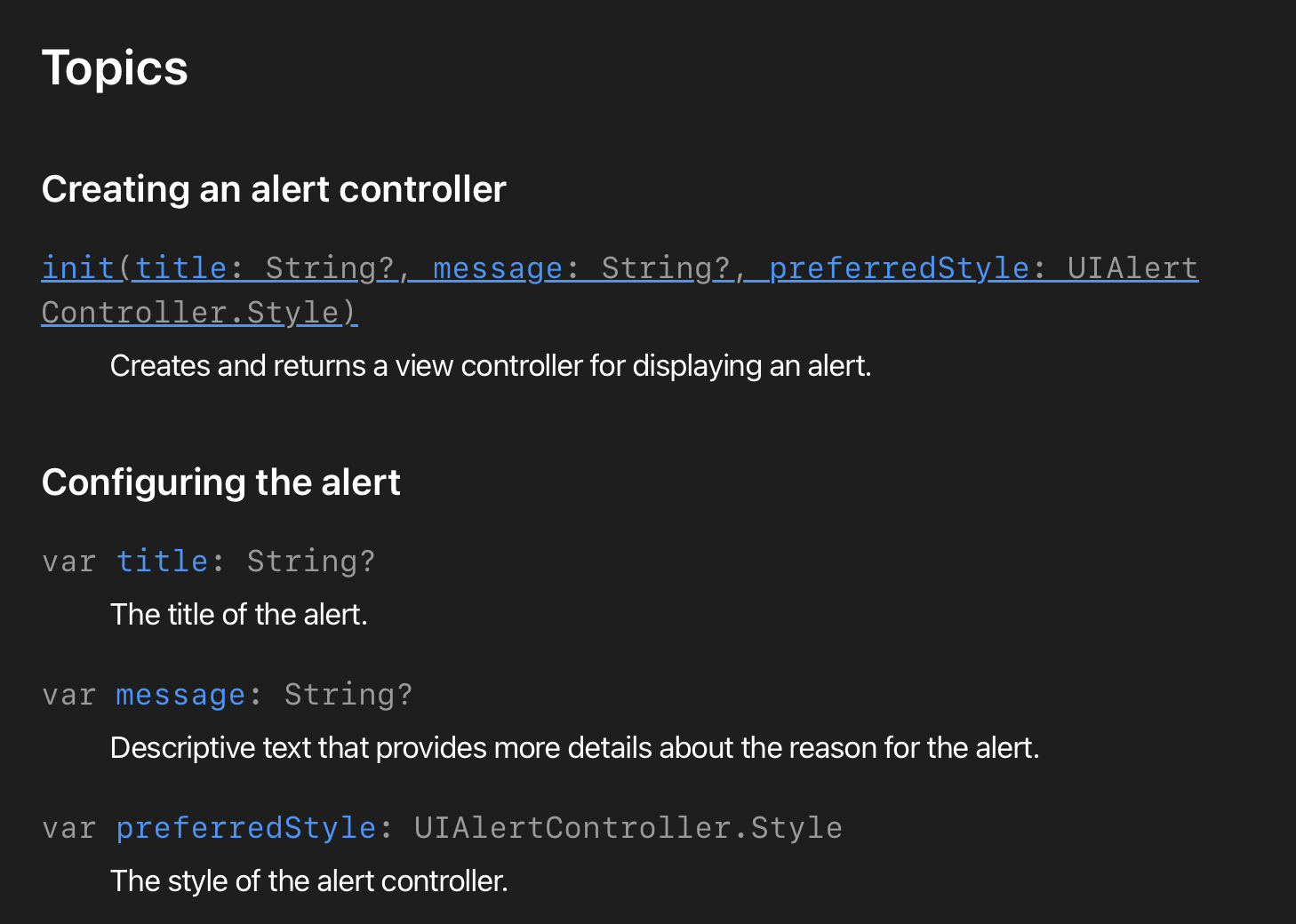The image size is (1296, 924).
Task: Click the Topics heading
Action: coord(115,68)
